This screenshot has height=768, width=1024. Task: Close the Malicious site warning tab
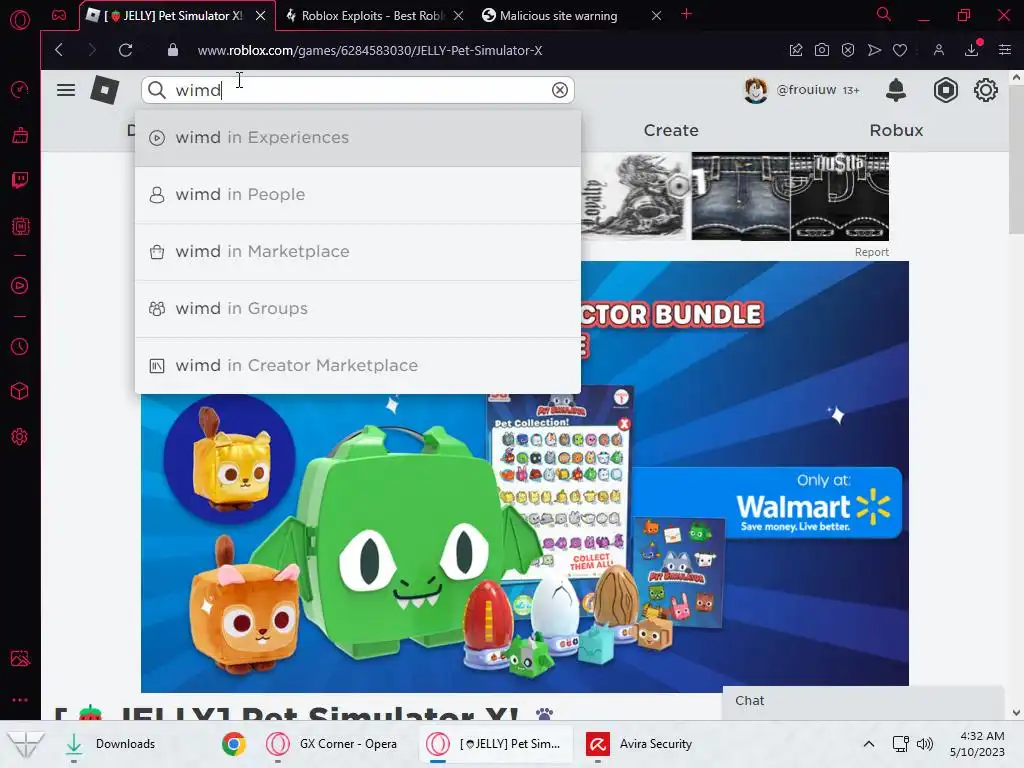tap(656, 16)
